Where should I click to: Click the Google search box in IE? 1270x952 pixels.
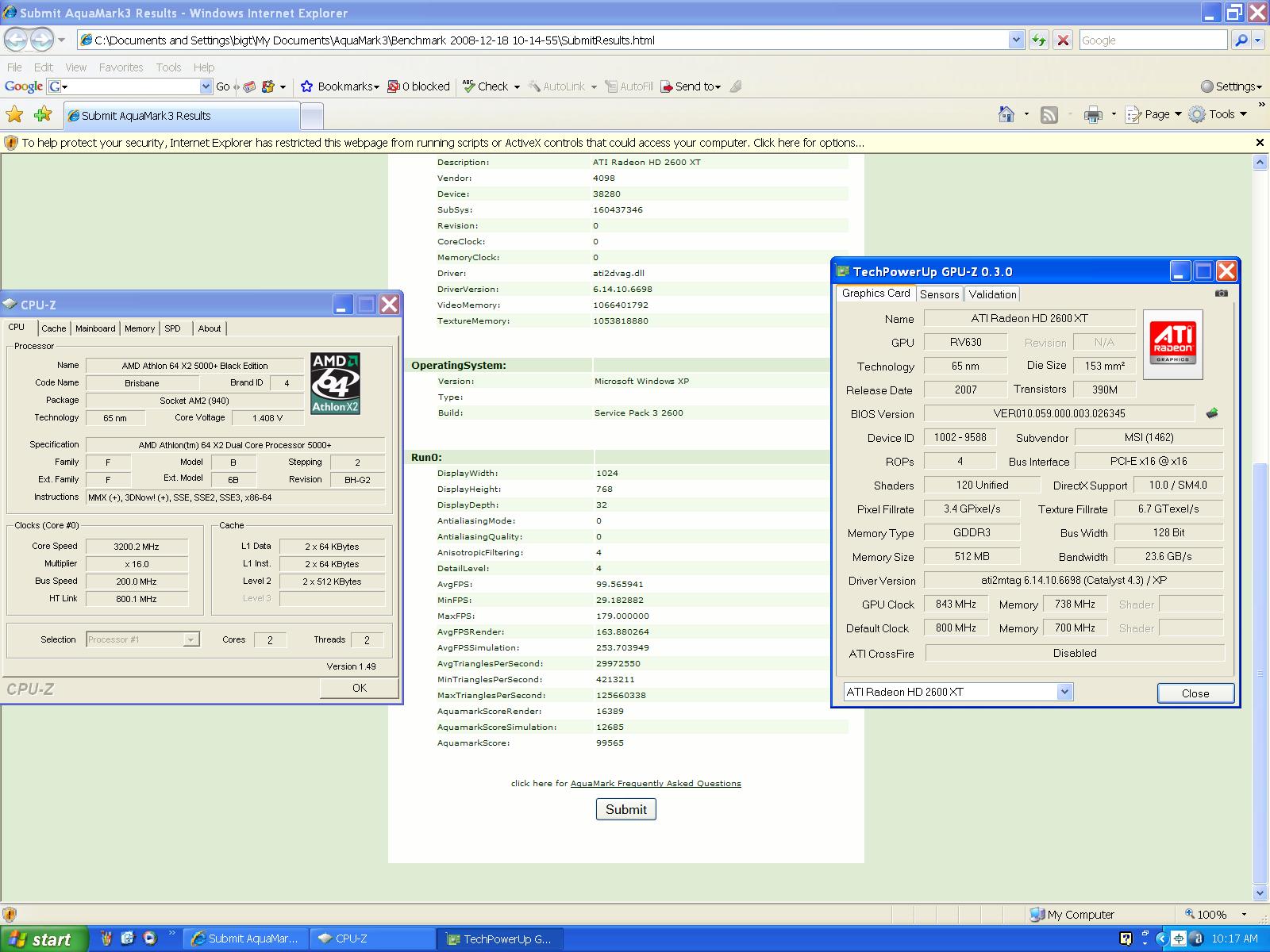(1152, 40)
